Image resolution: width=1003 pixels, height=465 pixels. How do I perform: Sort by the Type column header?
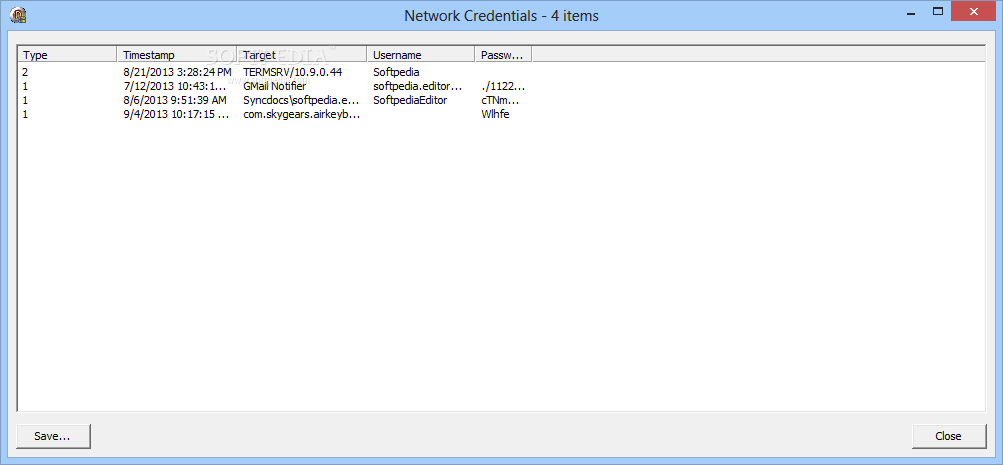pos(67,55)
